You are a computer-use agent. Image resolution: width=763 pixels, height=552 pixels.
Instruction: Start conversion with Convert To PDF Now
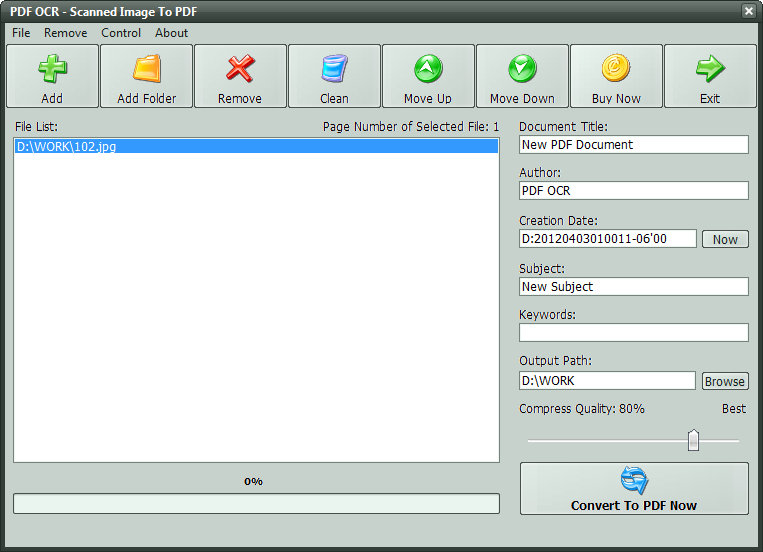coord(634,488)
